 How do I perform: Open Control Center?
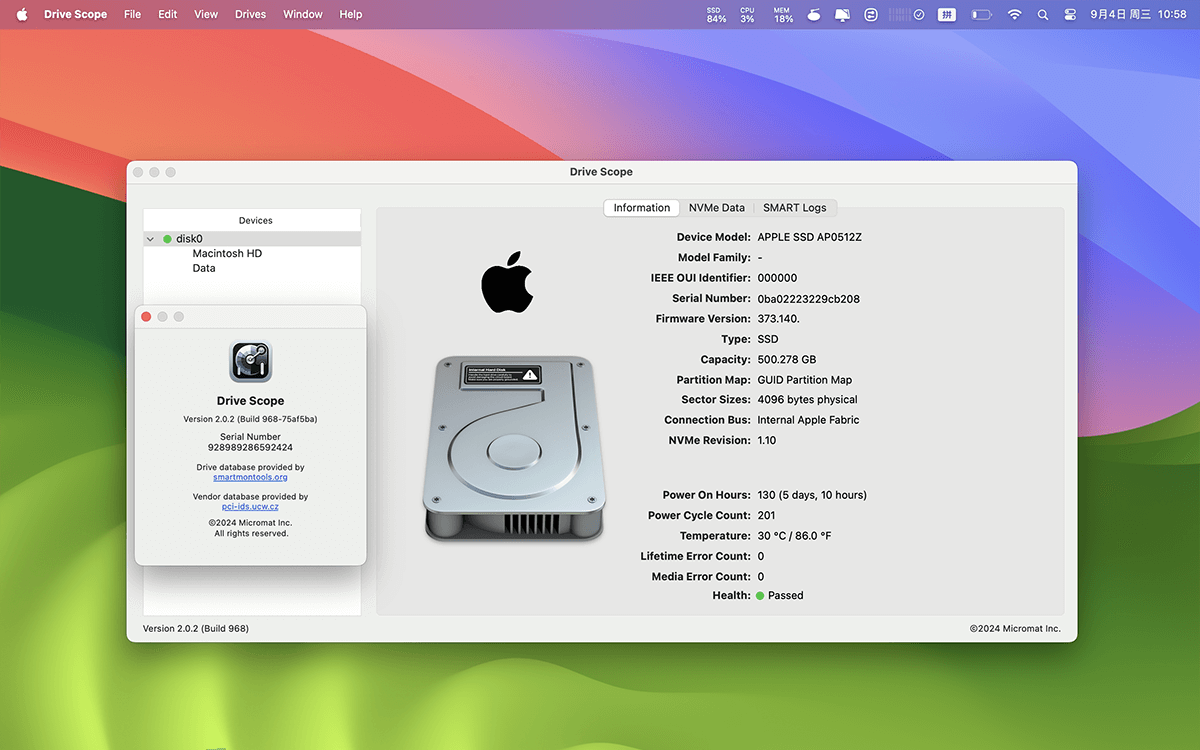(x=1070, y=15)
